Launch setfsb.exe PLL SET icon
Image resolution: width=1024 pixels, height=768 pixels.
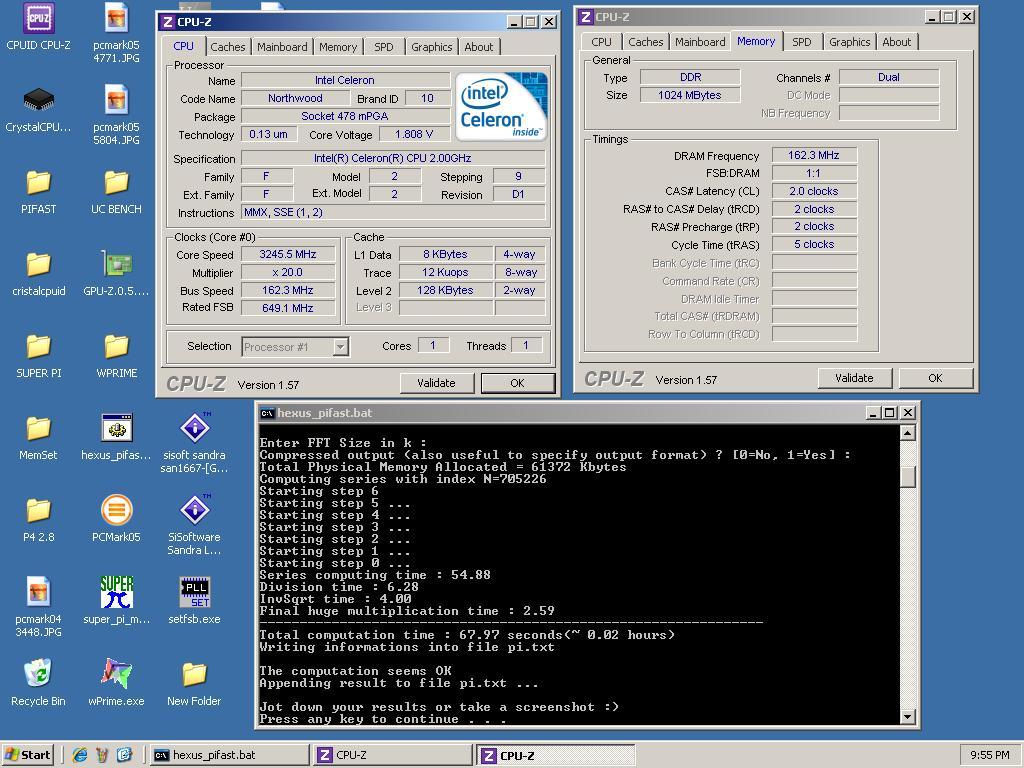[x=194, y=600]
